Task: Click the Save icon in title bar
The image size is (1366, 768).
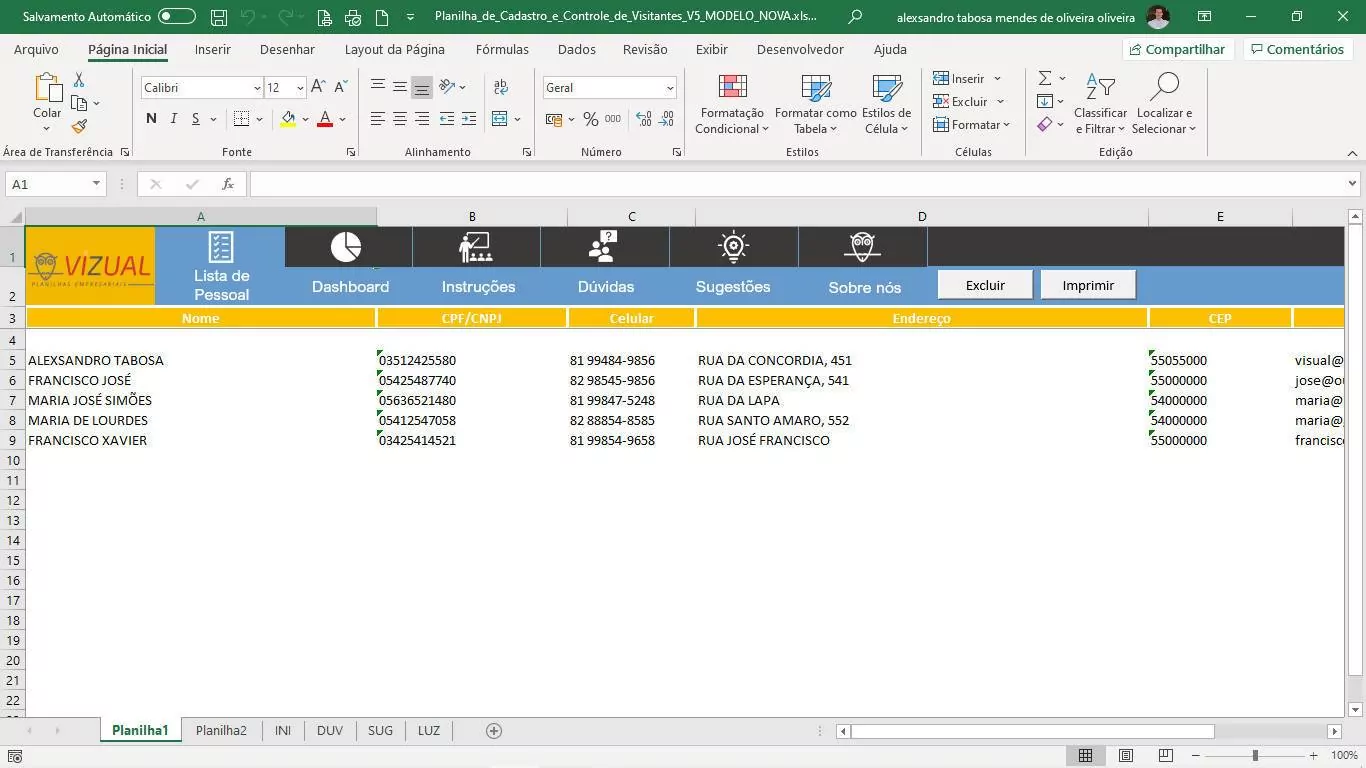Action: tap(219, 17)
